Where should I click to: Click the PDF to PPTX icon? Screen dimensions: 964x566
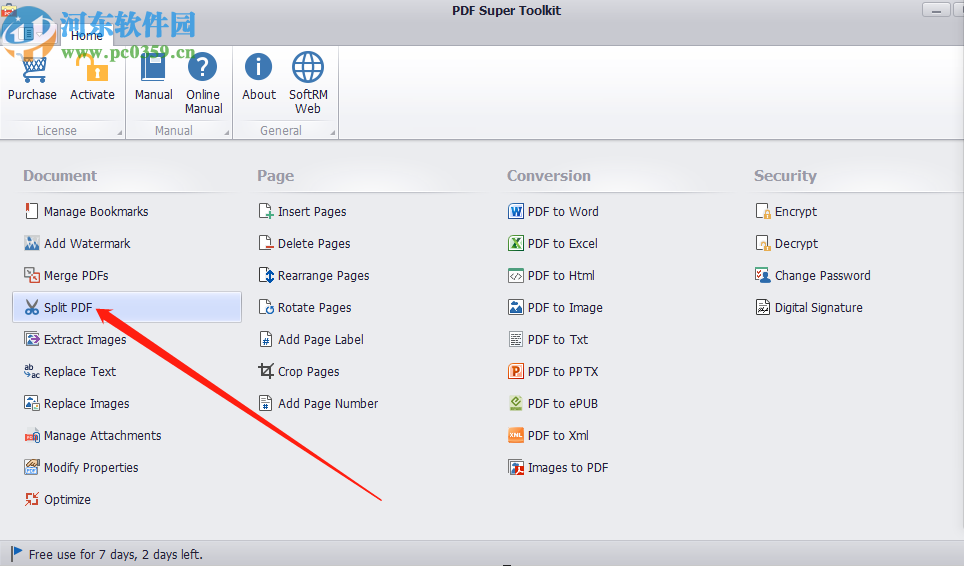click(x=516, y=371)
